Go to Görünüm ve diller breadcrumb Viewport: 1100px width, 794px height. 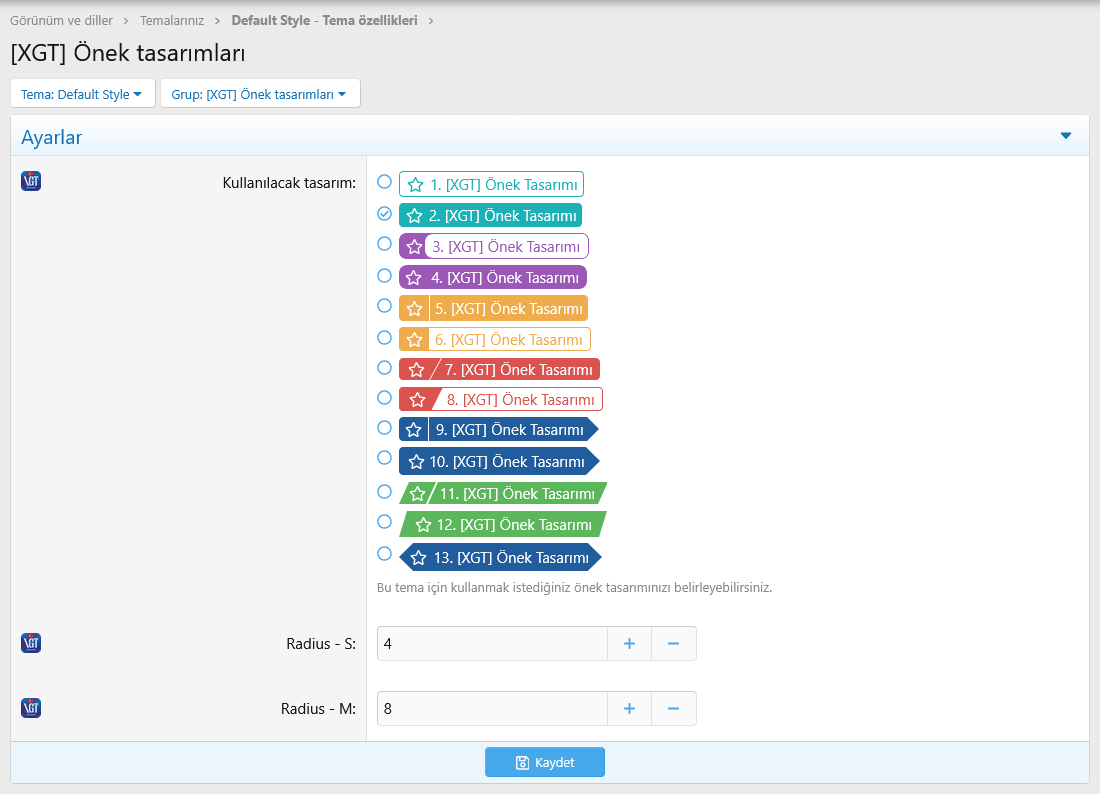pos(61,20)
